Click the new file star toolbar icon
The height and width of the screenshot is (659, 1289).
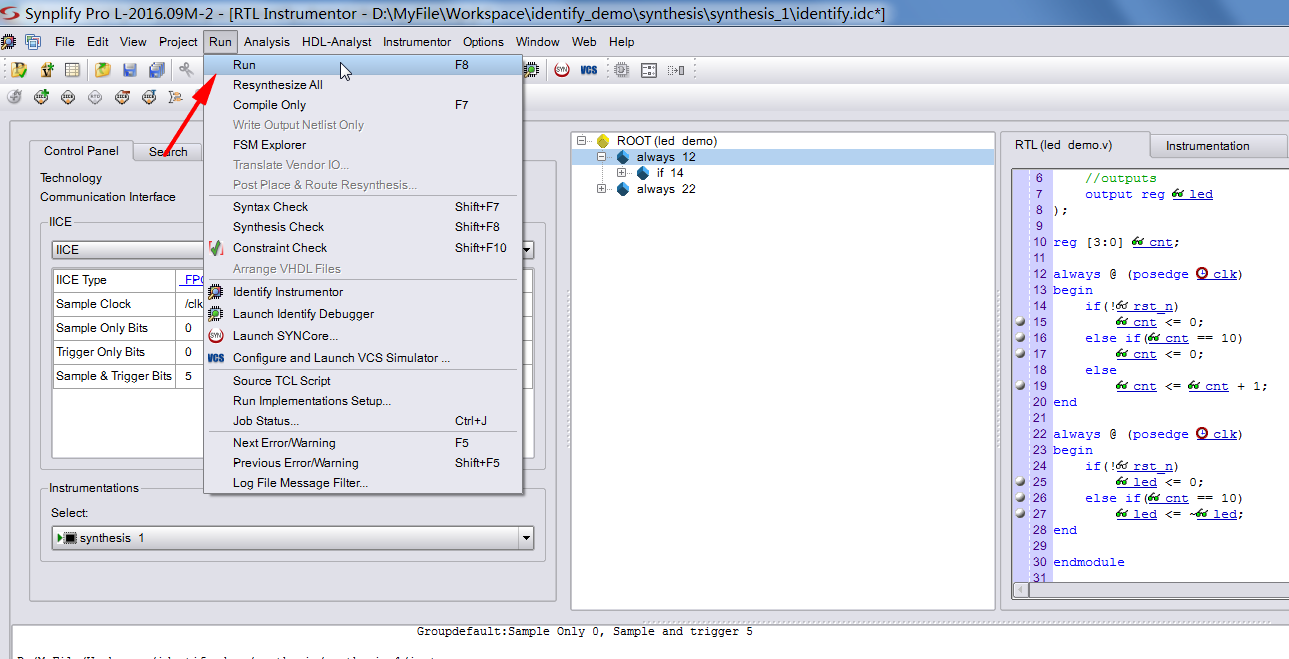click(46, 70)
